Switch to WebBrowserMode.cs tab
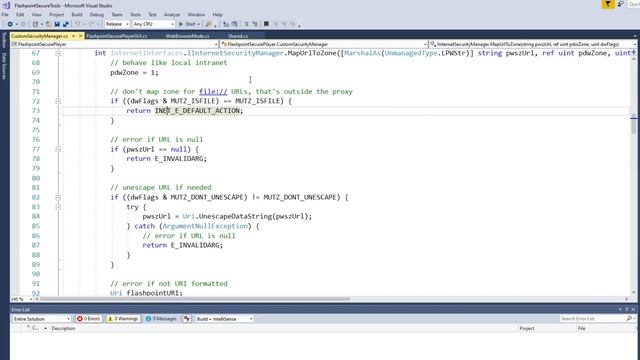The width and height of the screenshot is (640, 360). point(187,36)
